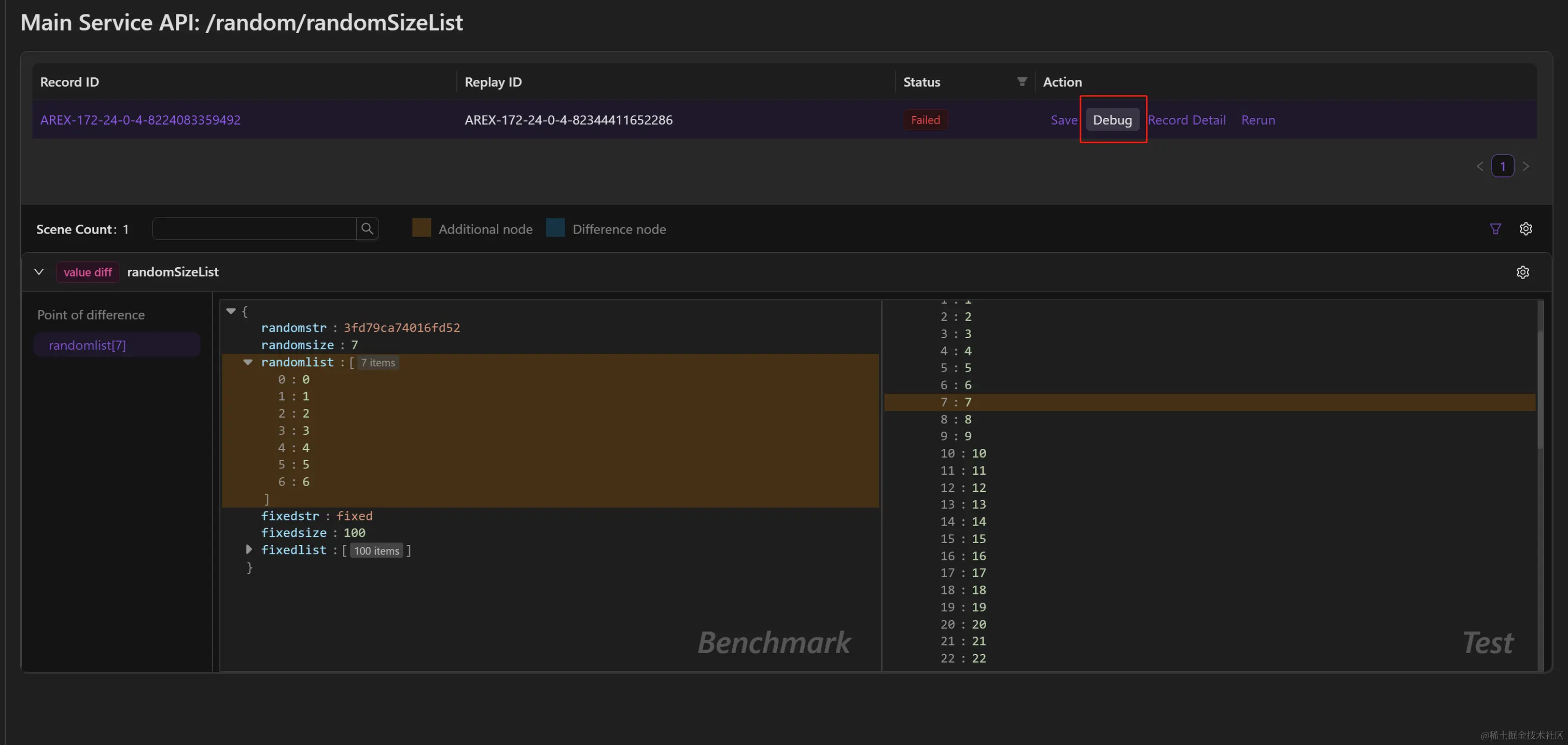This screenshot has height=745, width=1568.
Task: Open Record Detail for this record
Action: (1186, 120)
